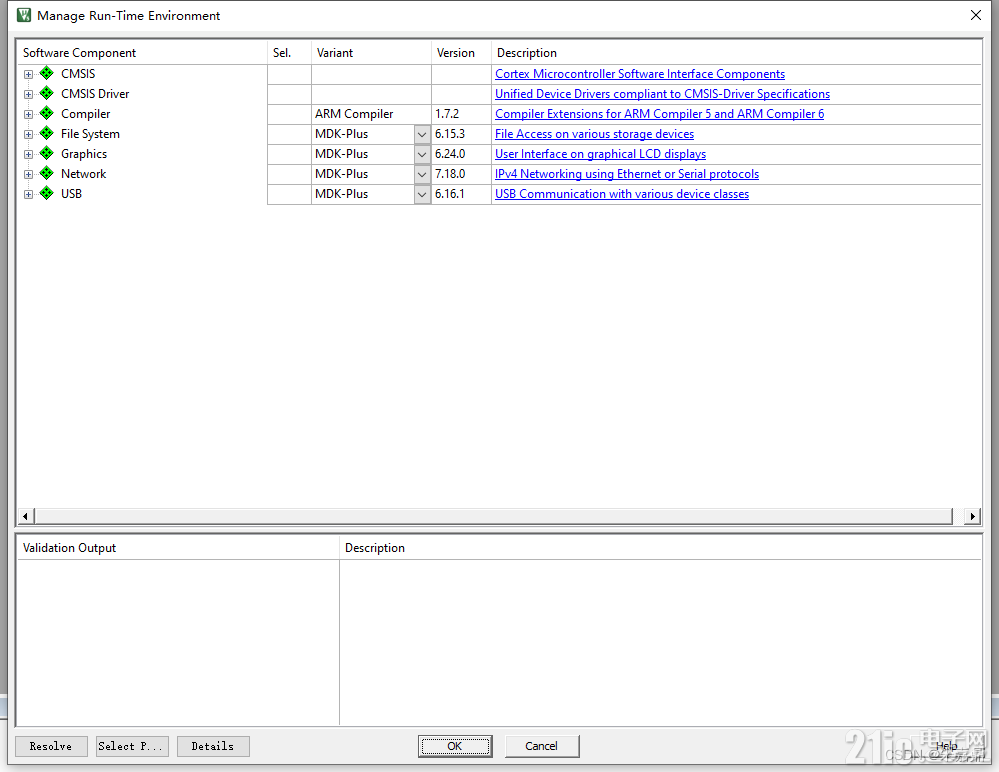
Task: Select the CMSIS Driver tree item label
Action: (x=95, y=94)
